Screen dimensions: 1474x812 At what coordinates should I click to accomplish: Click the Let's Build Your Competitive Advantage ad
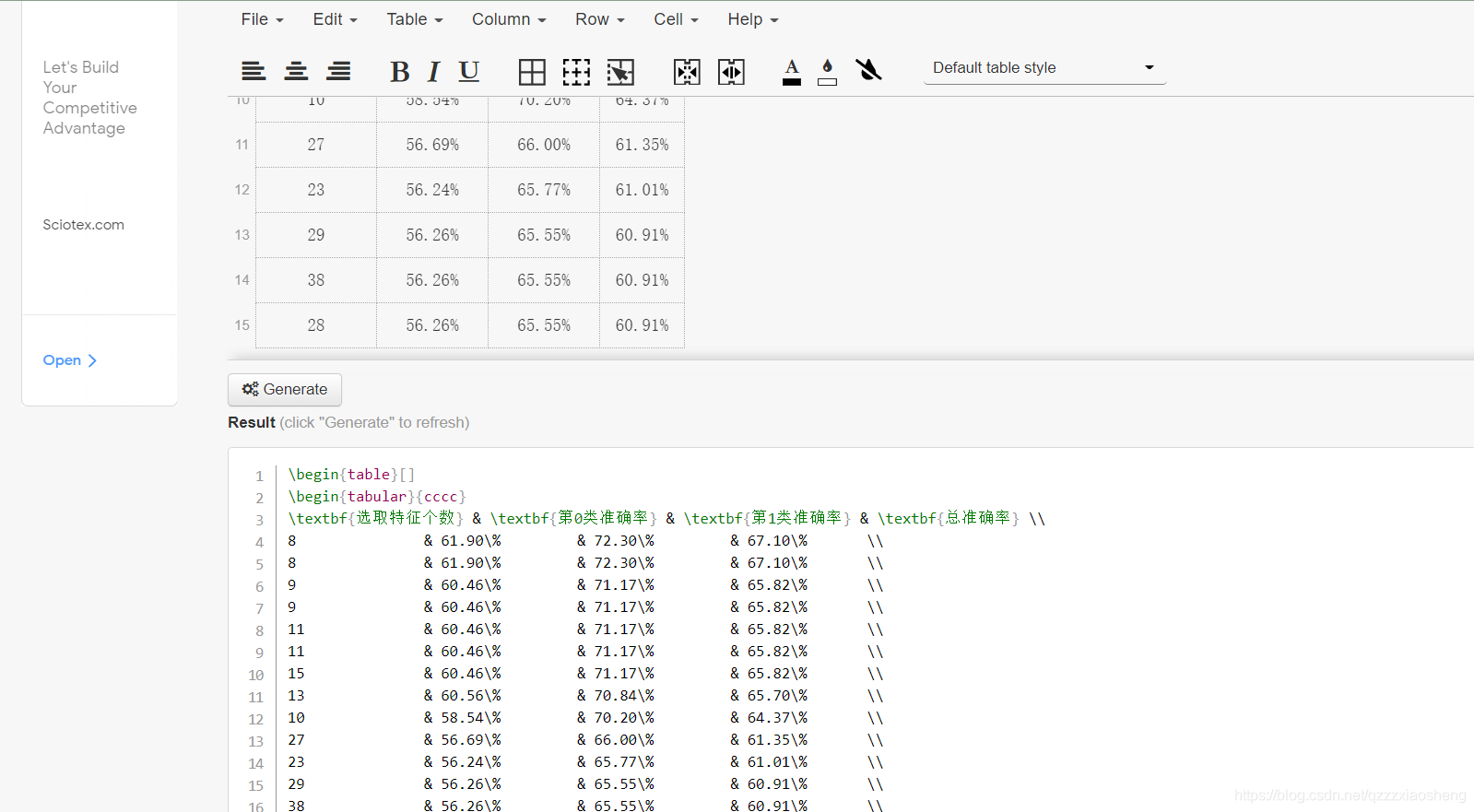point(89,98)
